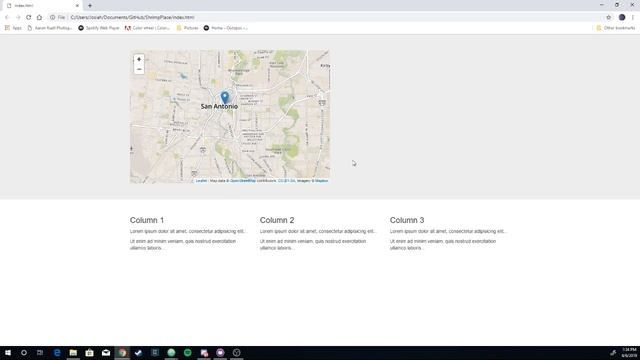
Task: Open the Other bookmarks folder
Action: pos(616,28)
